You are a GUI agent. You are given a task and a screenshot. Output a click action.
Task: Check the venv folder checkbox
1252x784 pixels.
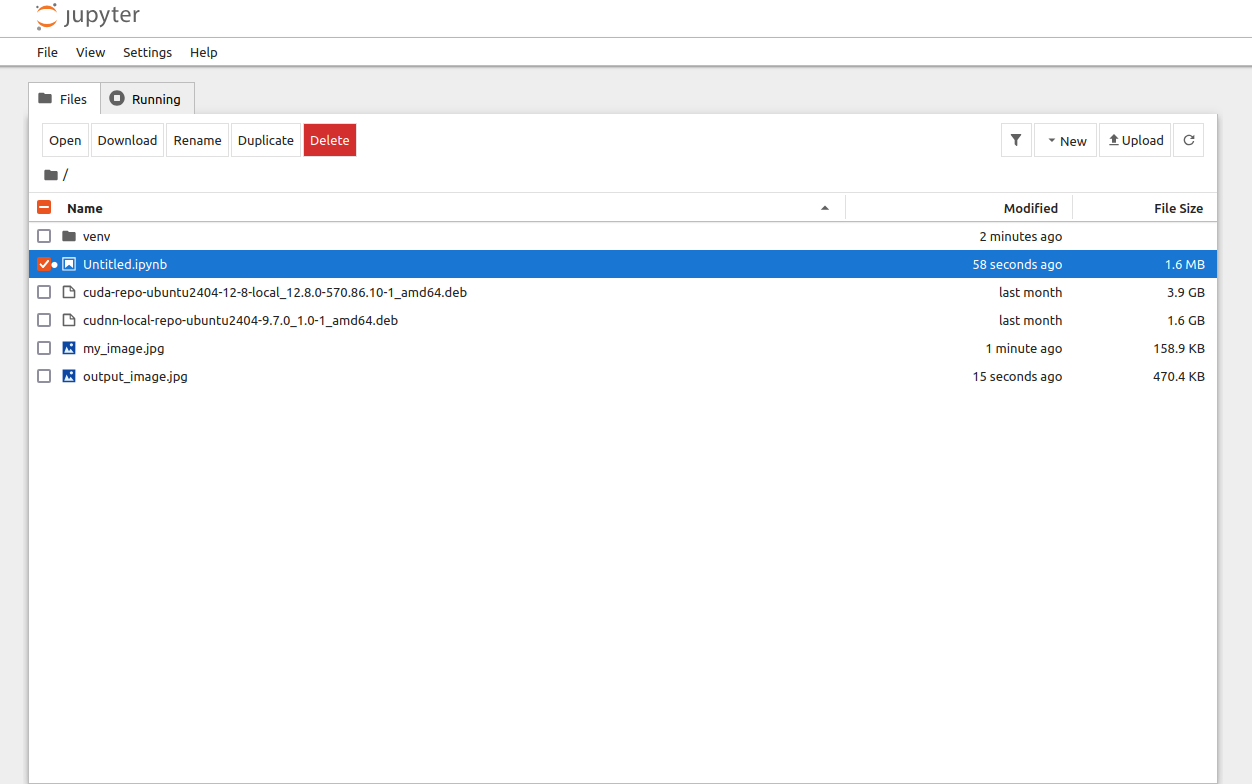pyautogui.click(x=44, y=236)
